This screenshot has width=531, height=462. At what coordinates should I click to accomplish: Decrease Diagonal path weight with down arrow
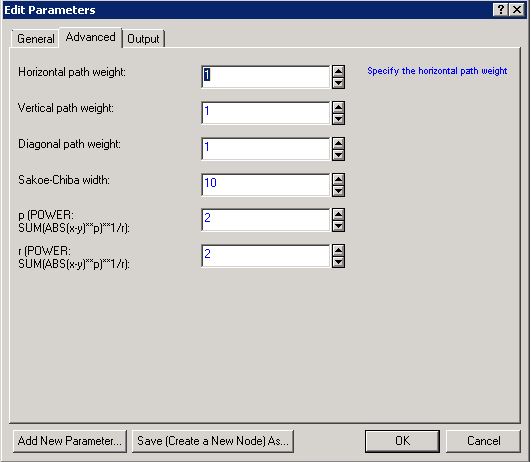tap(338, 155)
